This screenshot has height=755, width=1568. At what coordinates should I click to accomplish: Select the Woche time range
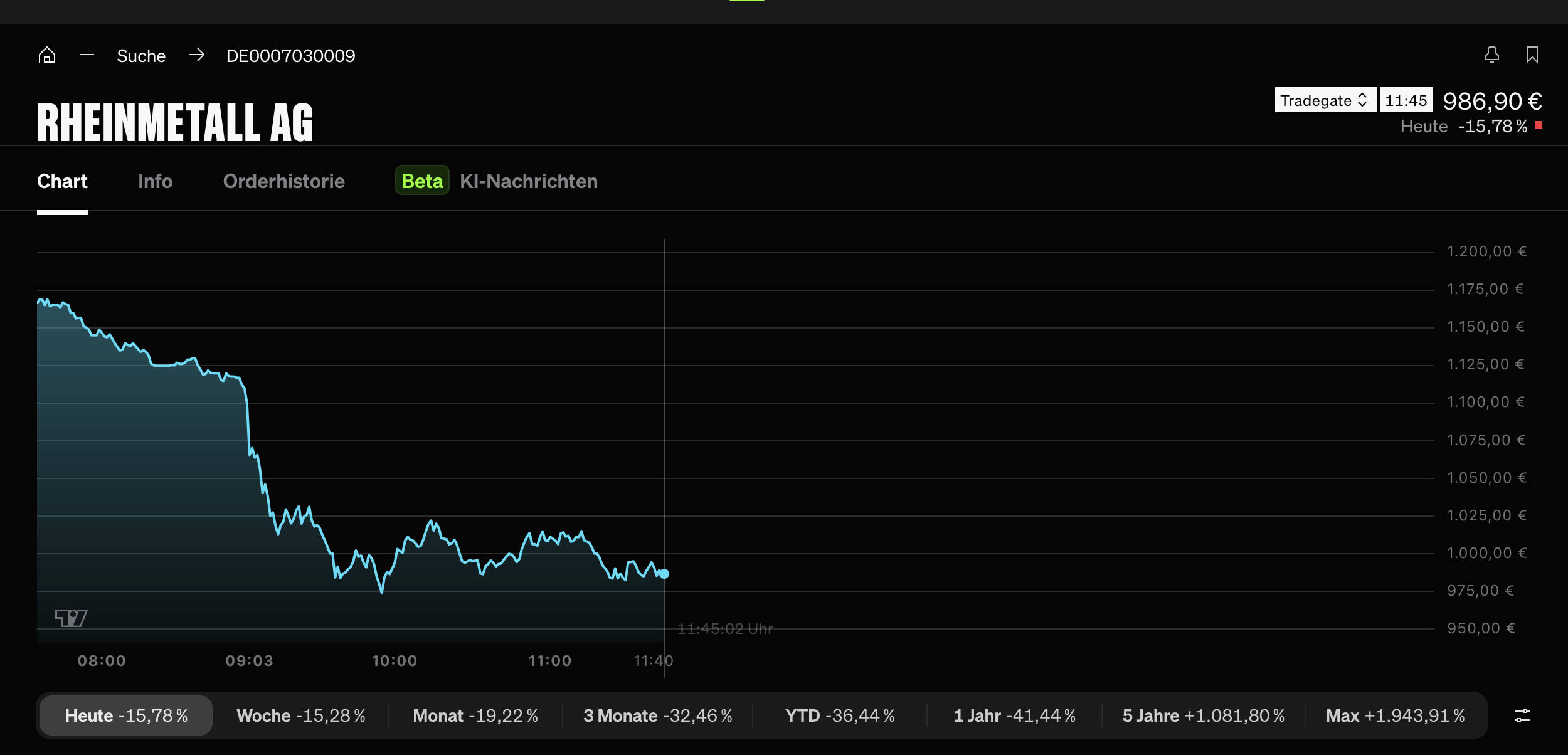point(301,715)
